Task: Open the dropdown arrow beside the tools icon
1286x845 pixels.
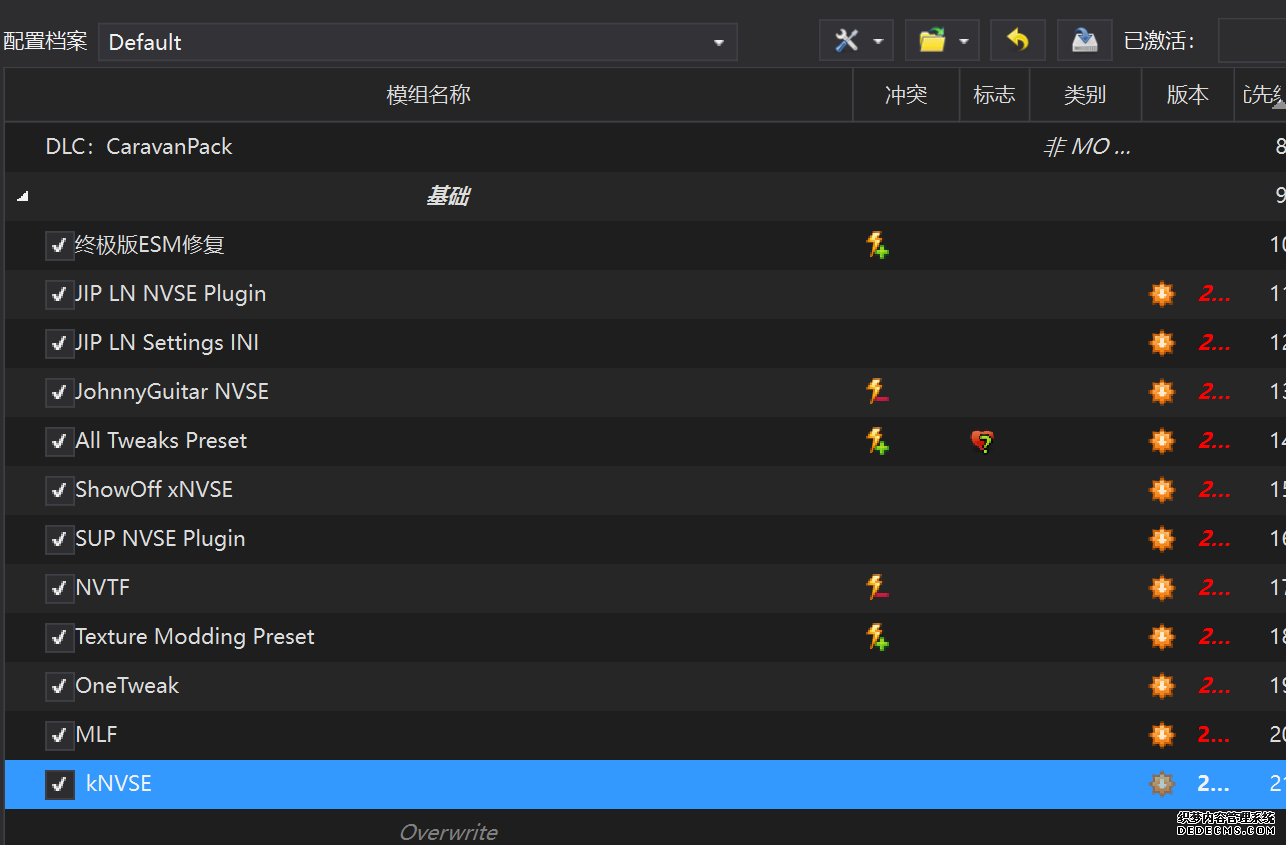Action: pos(878,42)
